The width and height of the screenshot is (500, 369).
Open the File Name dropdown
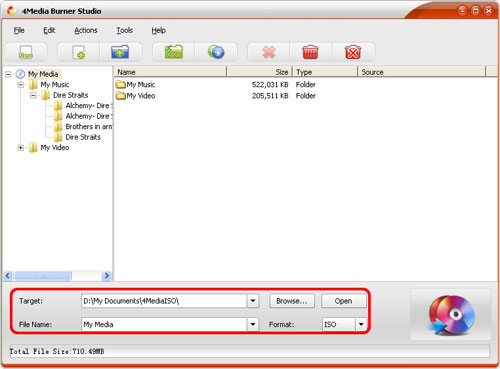click(253, 324)
